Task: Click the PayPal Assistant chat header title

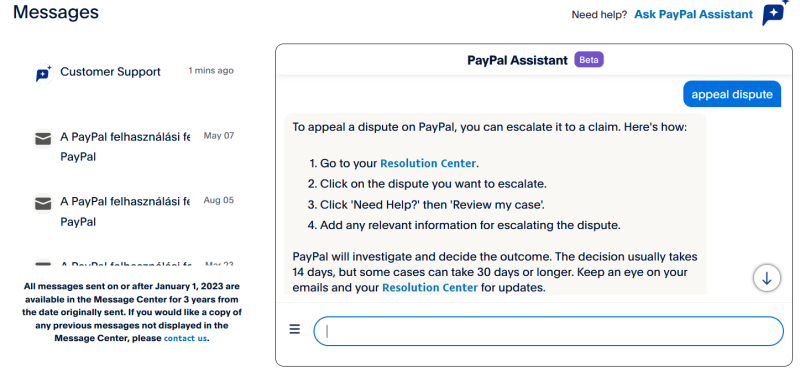Action: [517, 60]
